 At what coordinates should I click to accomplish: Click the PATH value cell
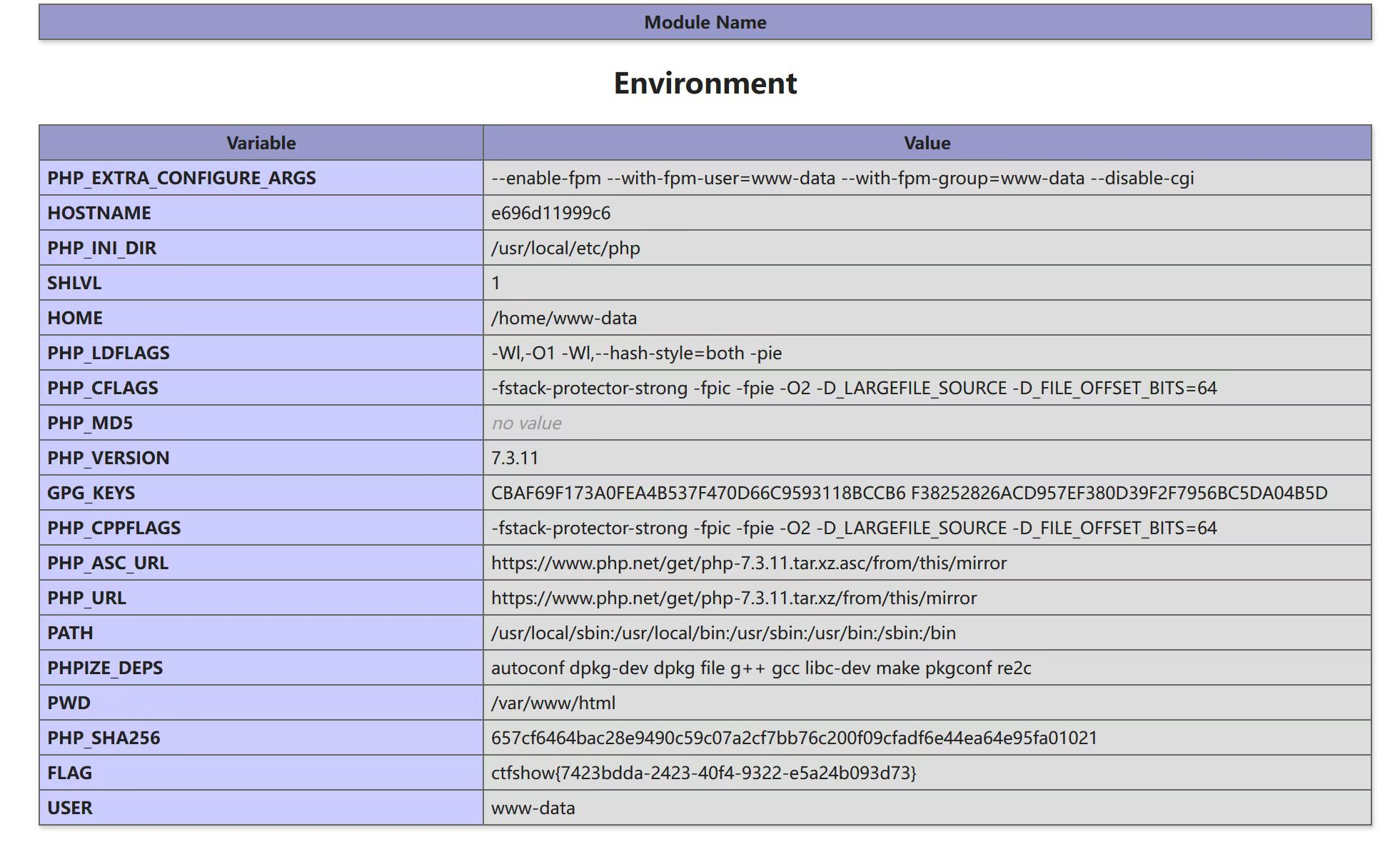[x=723, y=633]
